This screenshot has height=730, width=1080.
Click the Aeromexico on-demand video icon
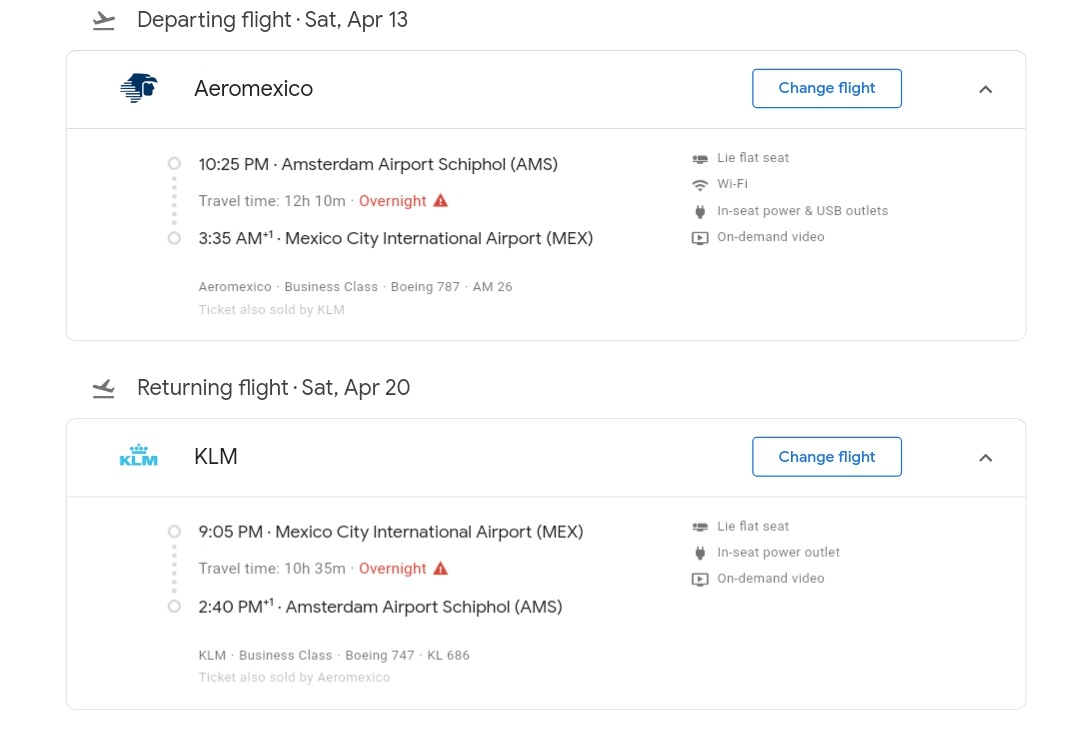(x=700, y=238)
